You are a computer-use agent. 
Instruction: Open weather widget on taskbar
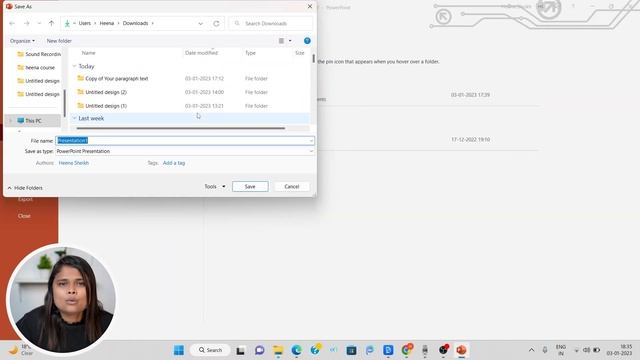click(20, 350)
